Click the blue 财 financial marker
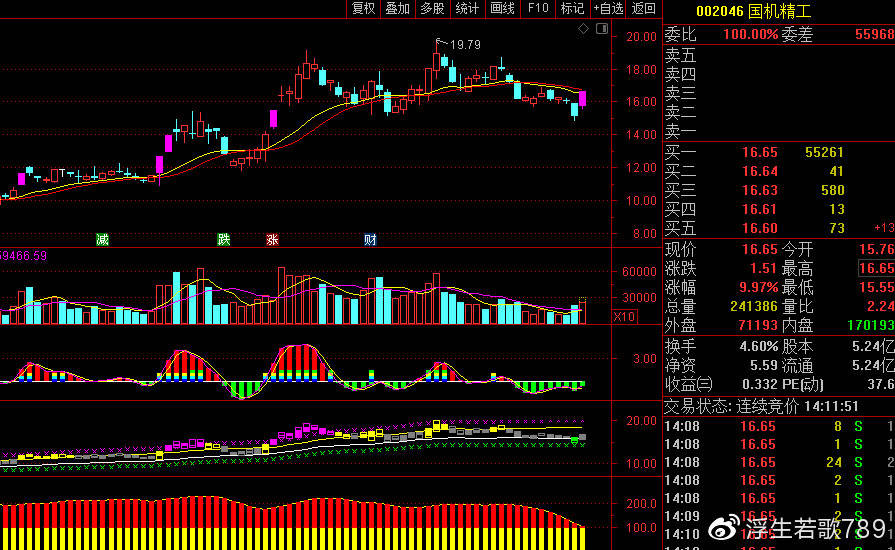The image size is (895, 550). [370, 240]
